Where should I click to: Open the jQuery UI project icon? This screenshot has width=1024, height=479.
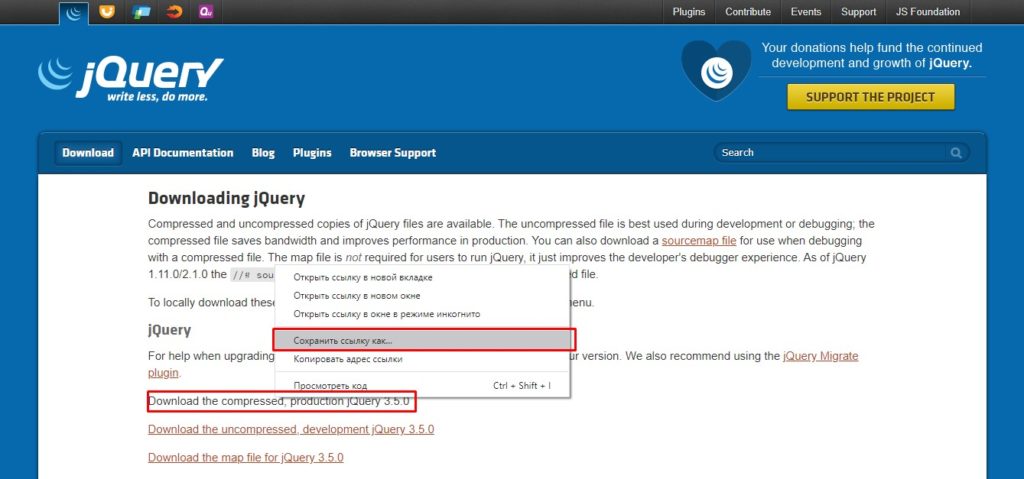click(x=106, y=12)
